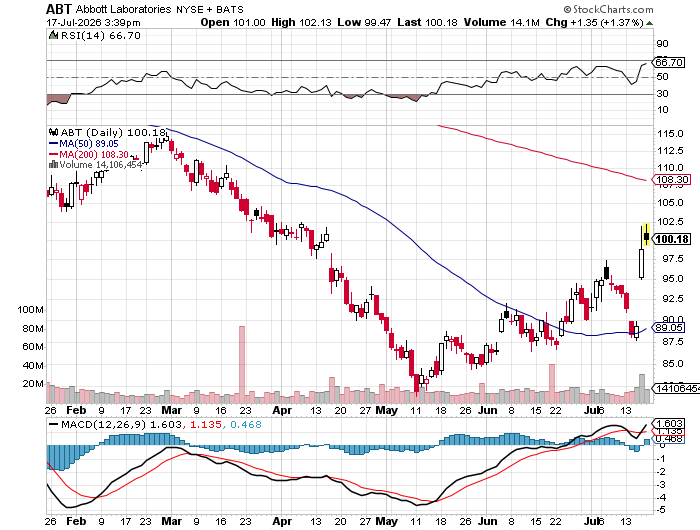Click the 115.0 price axis label
This screenshot has width=700, height=530.
670,134
